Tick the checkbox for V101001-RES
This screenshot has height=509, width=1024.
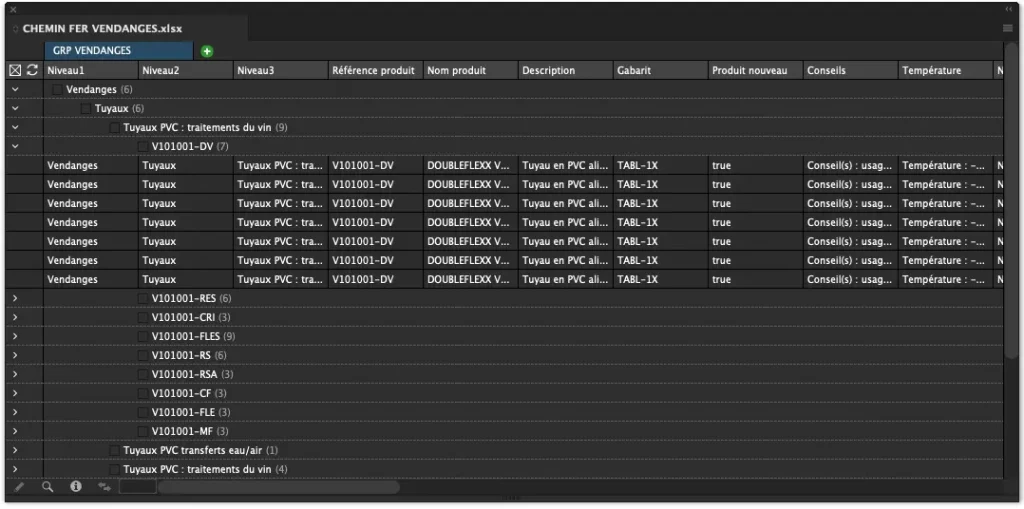tap(143, 299)
